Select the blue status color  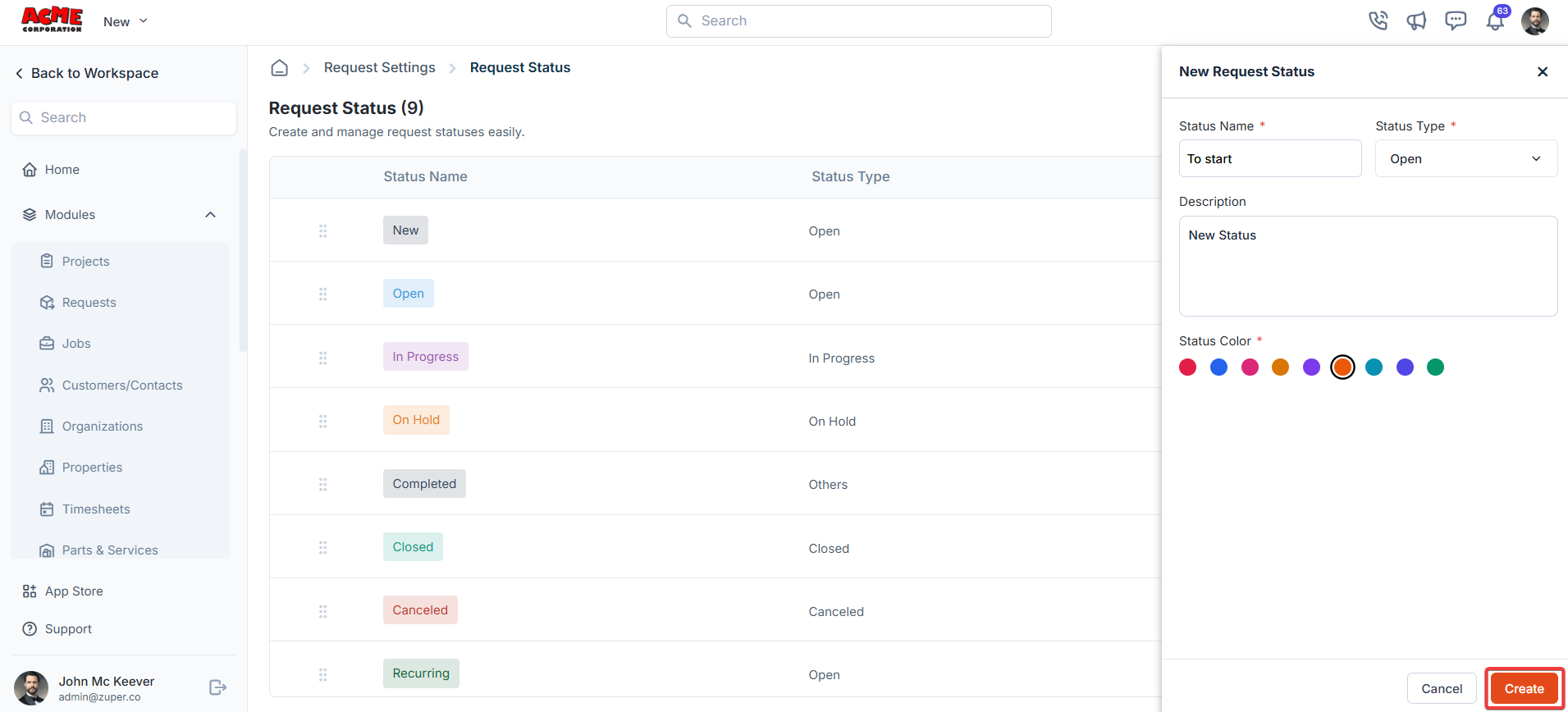tap(1218, 367)
